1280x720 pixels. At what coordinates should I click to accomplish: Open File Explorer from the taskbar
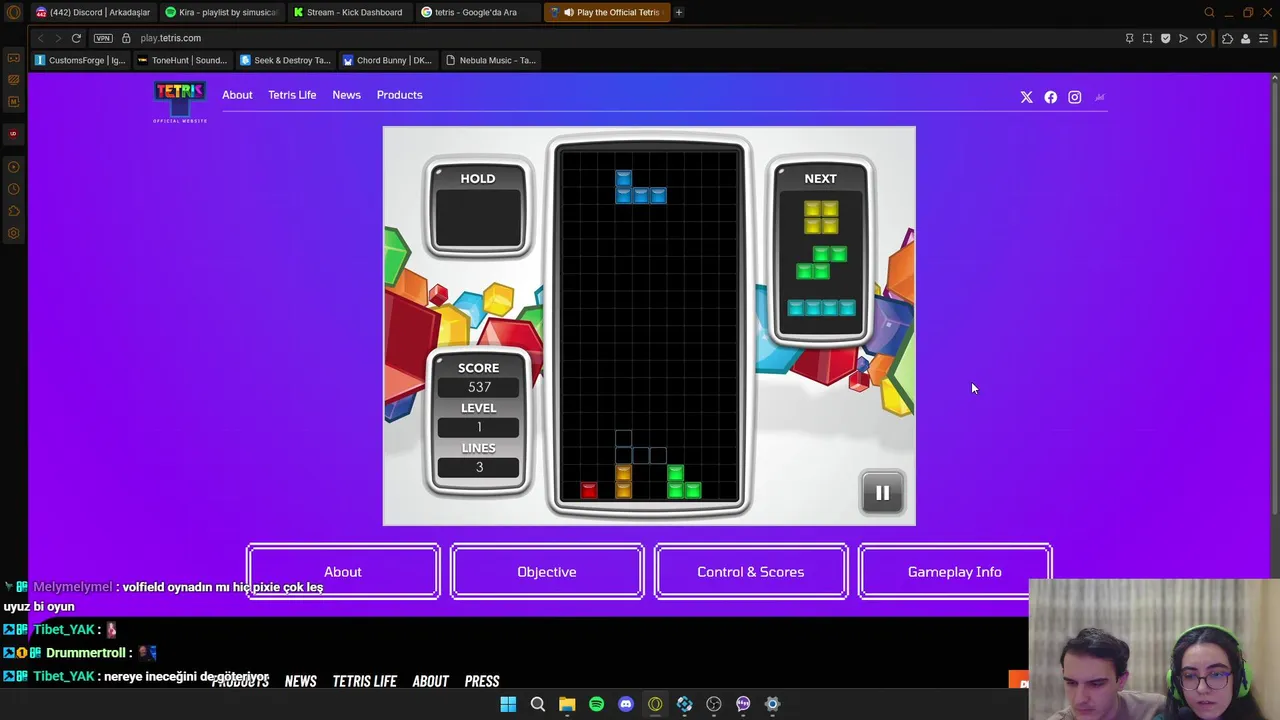(x=567, y=704)
